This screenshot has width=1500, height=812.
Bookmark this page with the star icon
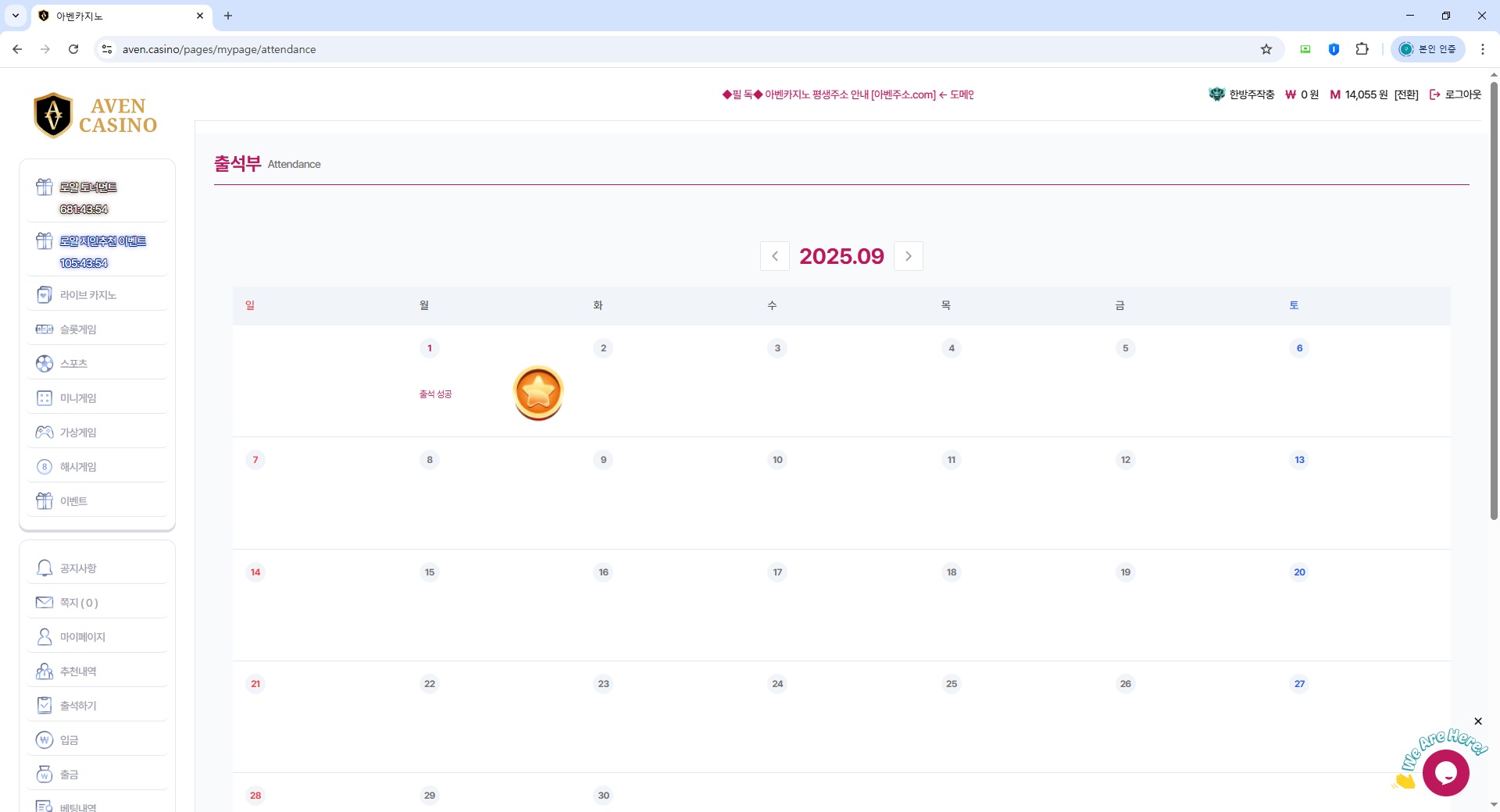[x=1266, y=49]
